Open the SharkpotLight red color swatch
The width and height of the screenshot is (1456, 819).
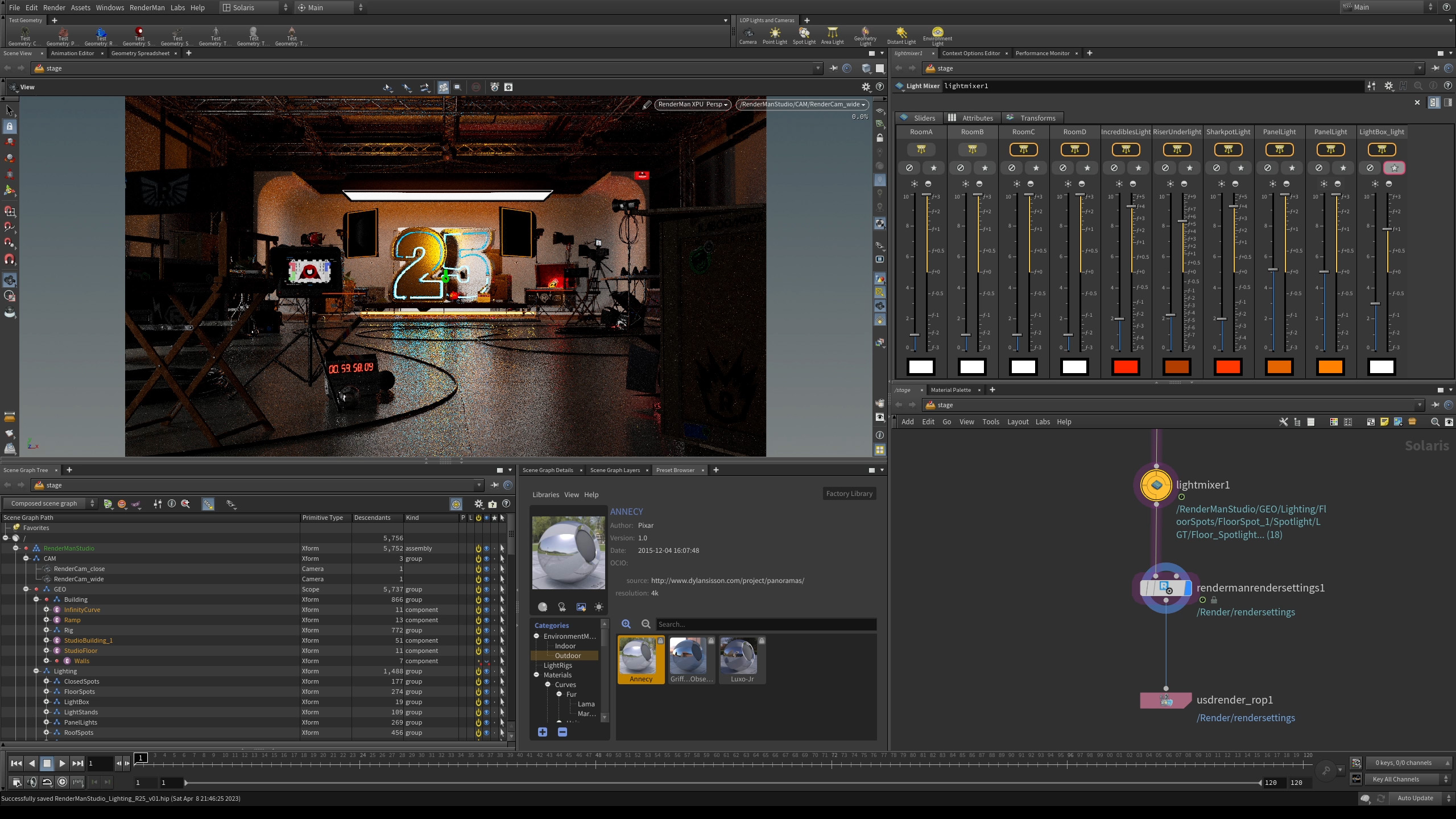pyautogui.click(x=1228, y=367)
